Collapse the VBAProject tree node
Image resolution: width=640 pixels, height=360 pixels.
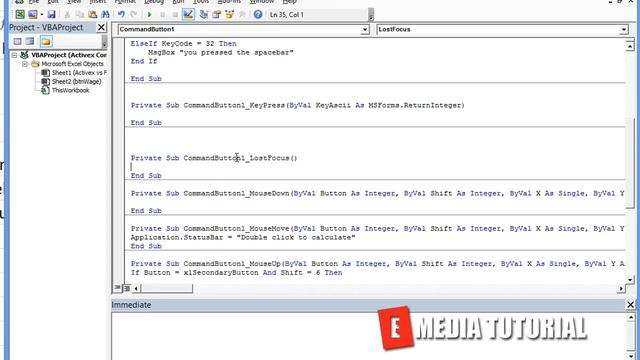14,55
